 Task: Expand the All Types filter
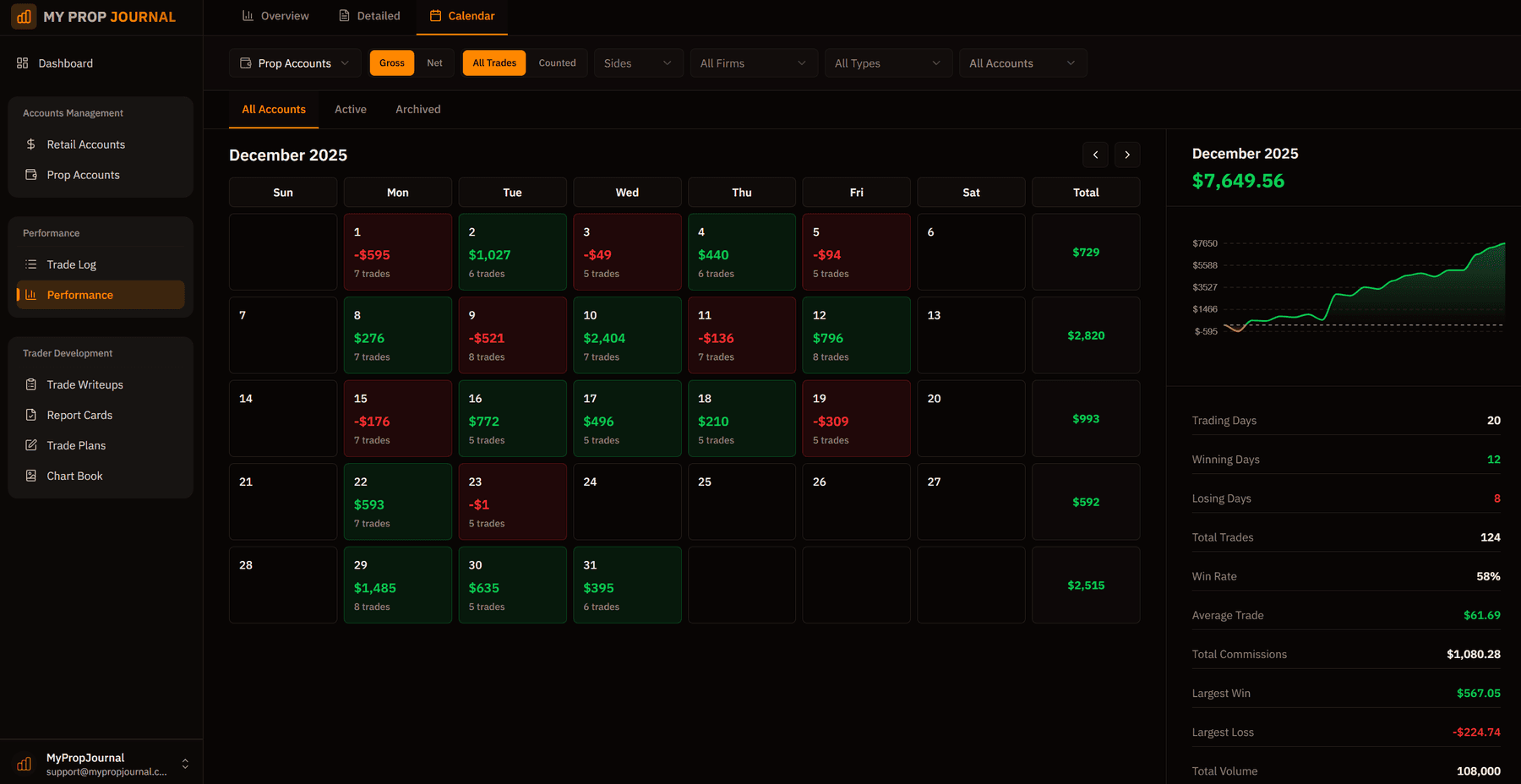[887, 62]
